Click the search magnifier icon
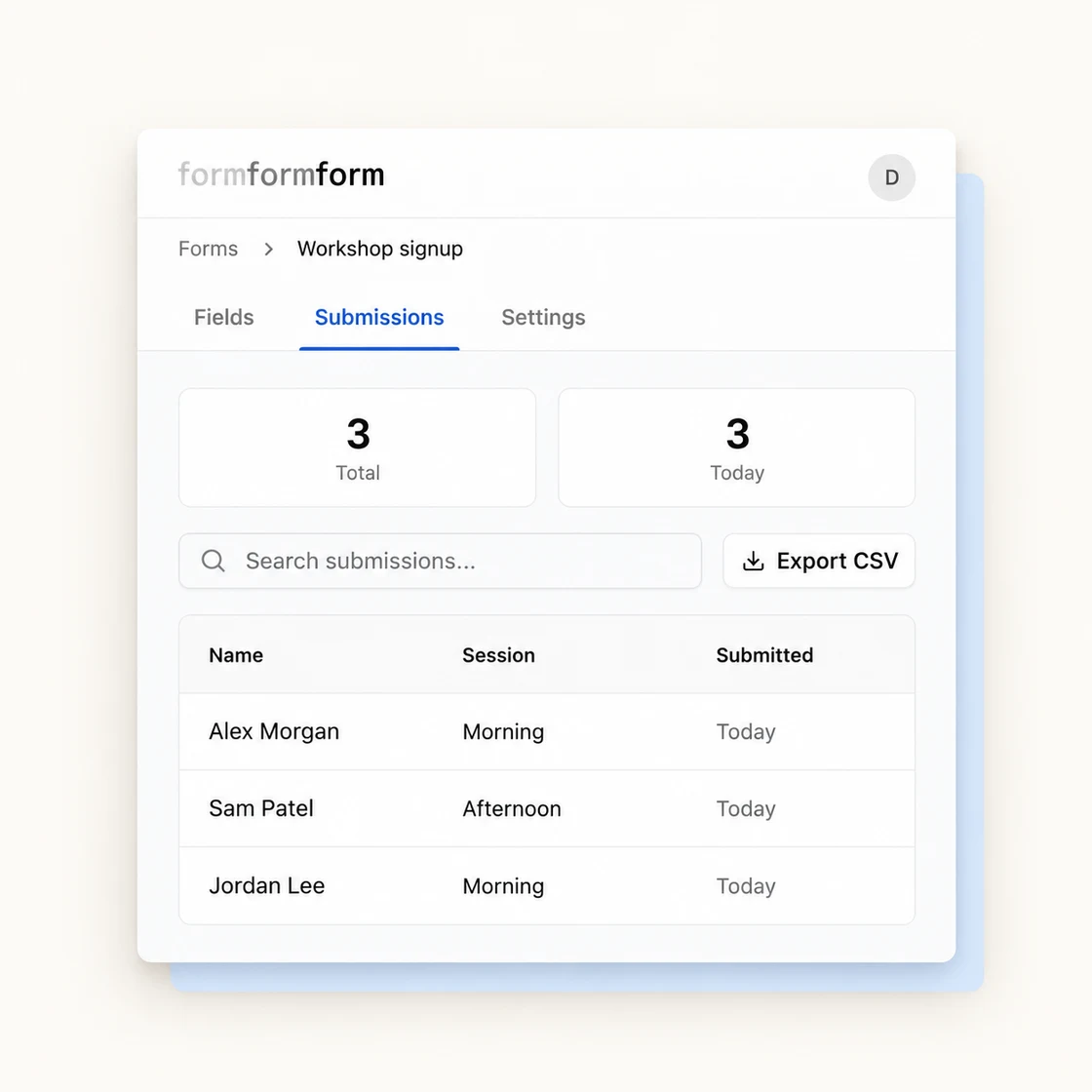 (214, 561)
